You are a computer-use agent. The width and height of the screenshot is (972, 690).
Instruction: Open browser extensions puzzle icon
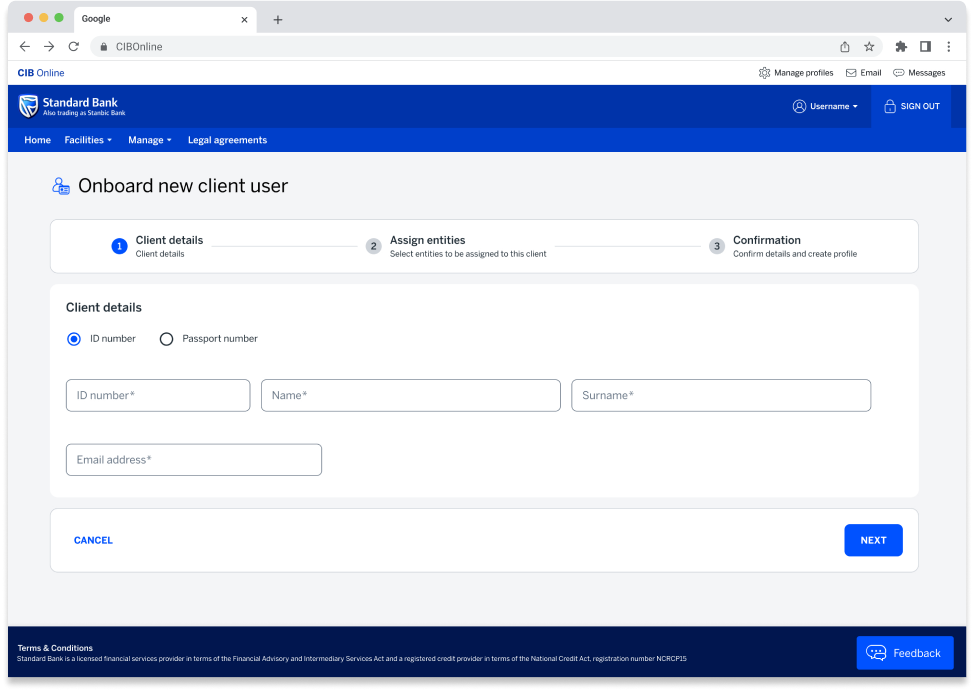coord(901,47)
